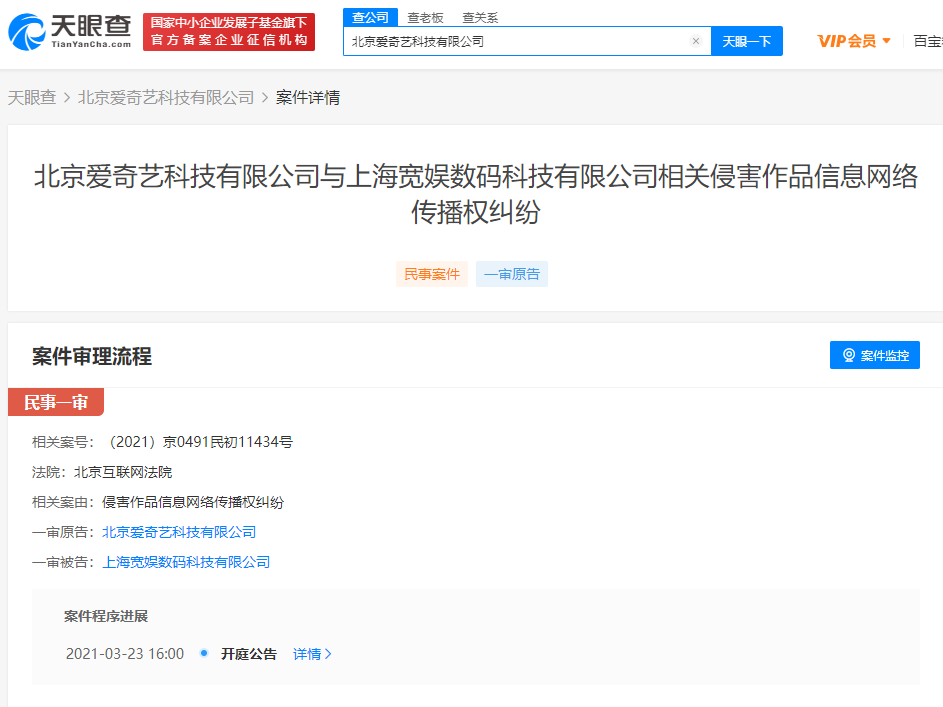The height and width of the screenshot is (707, 943).
Task: Focus the company name search field
Action: (515, 41)
